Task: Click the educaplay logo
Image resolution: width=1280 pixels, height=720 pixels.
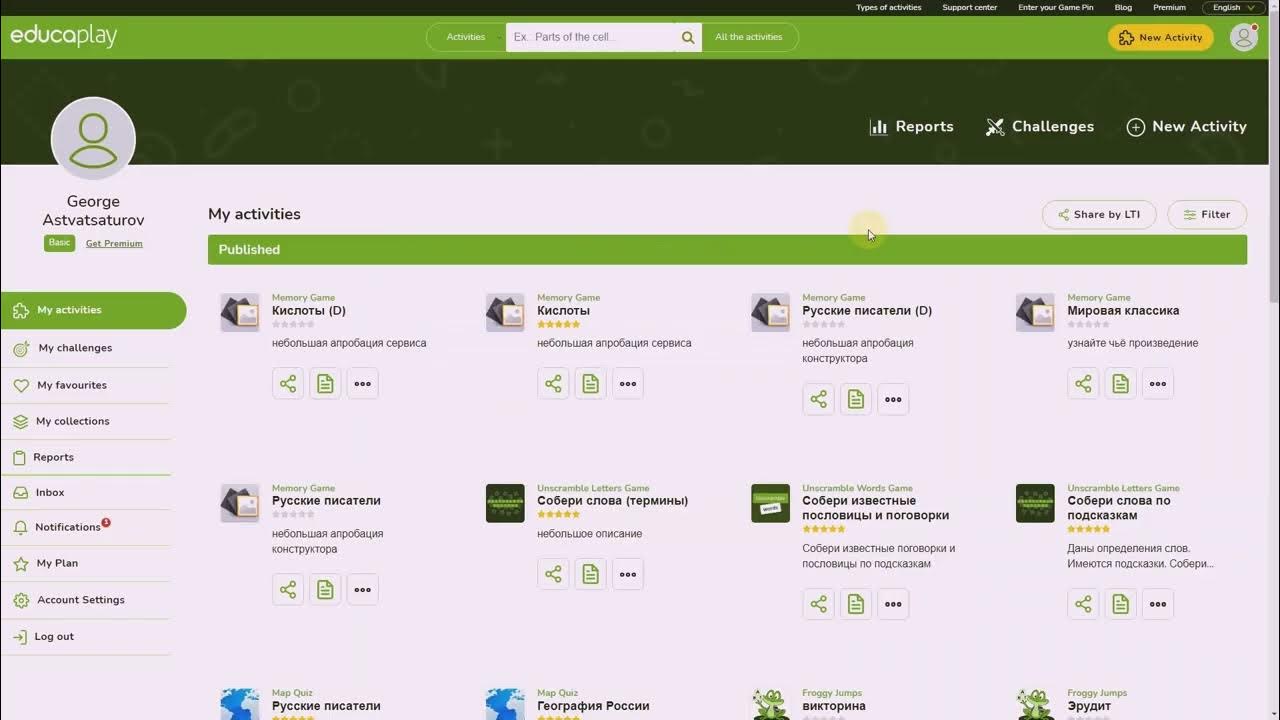Action: tap(64, 36)
